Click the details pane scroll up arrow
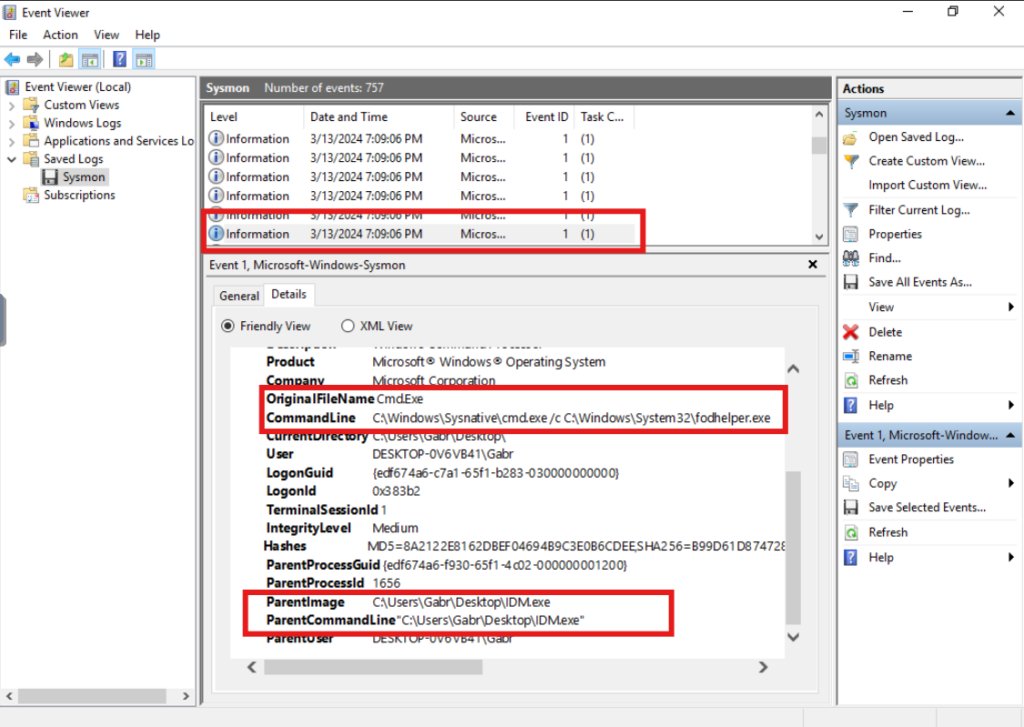 [x=793, y=369]
